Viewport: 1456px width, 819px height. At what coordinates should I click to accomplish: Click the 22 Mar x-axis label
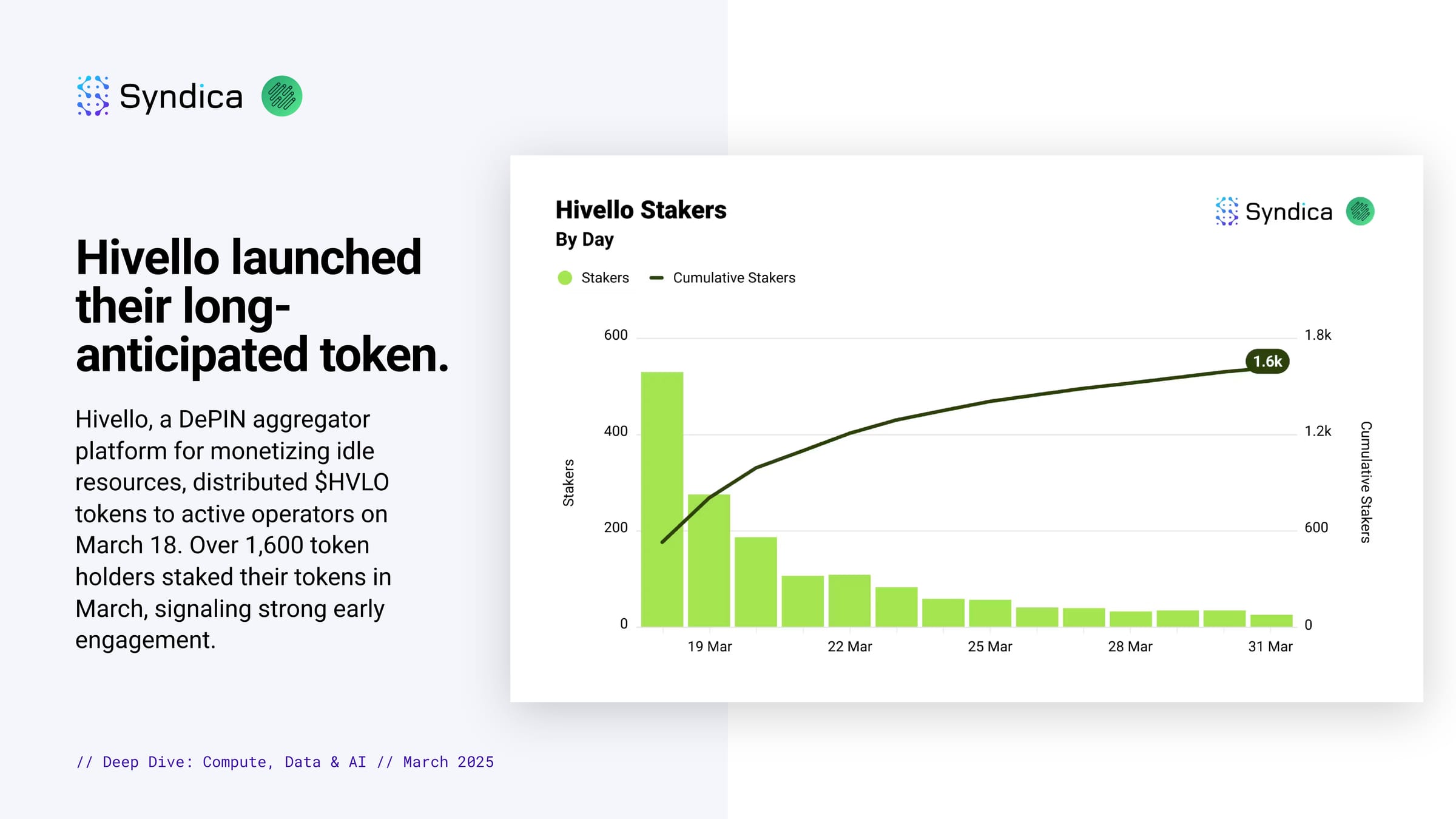tap(849, 647)
